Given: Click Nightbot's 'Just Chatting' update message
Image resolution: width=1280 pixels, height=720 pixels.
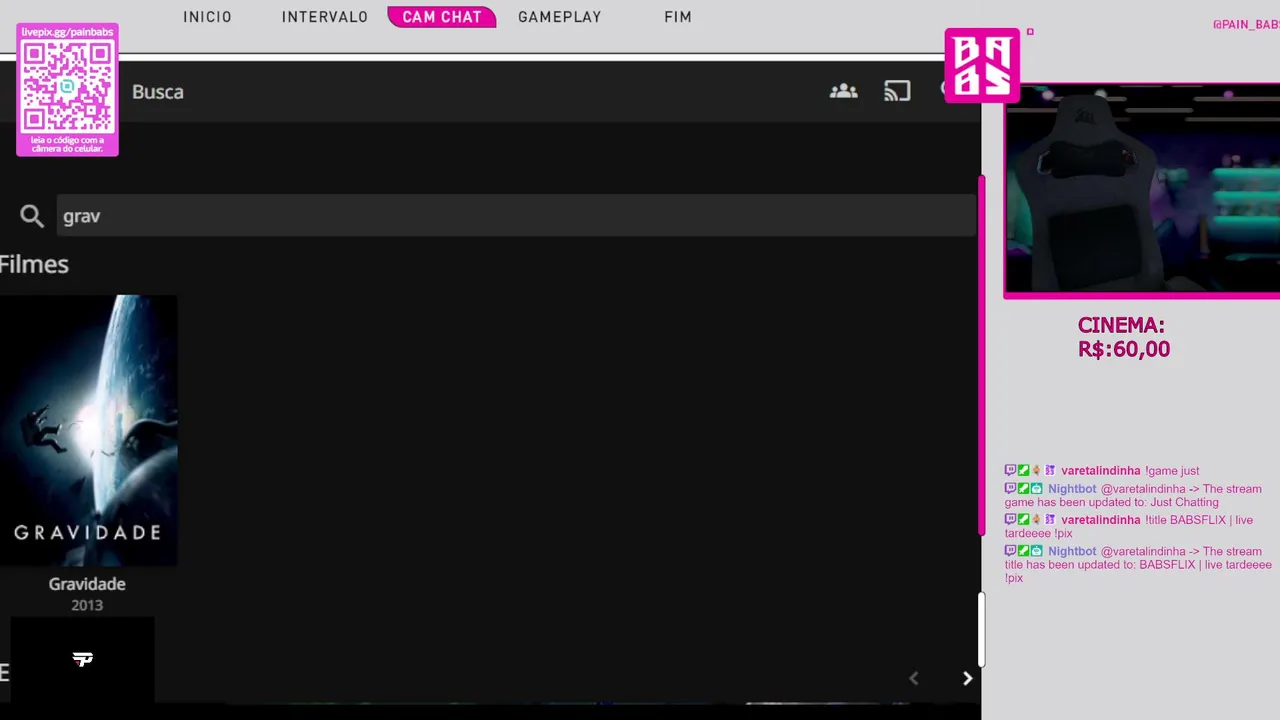Looking at the screenshot, I should click(1133, 496).
